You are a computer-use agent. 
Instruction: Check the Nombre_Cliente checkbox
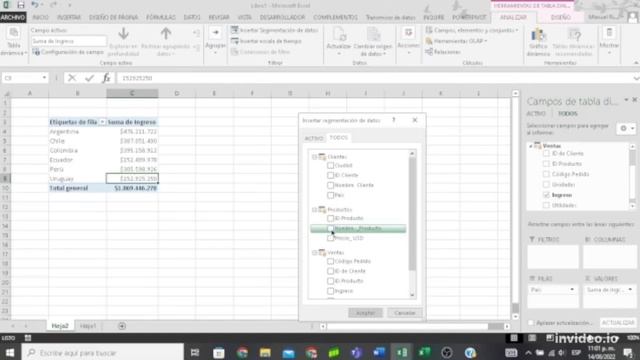[x=331, y=185]
